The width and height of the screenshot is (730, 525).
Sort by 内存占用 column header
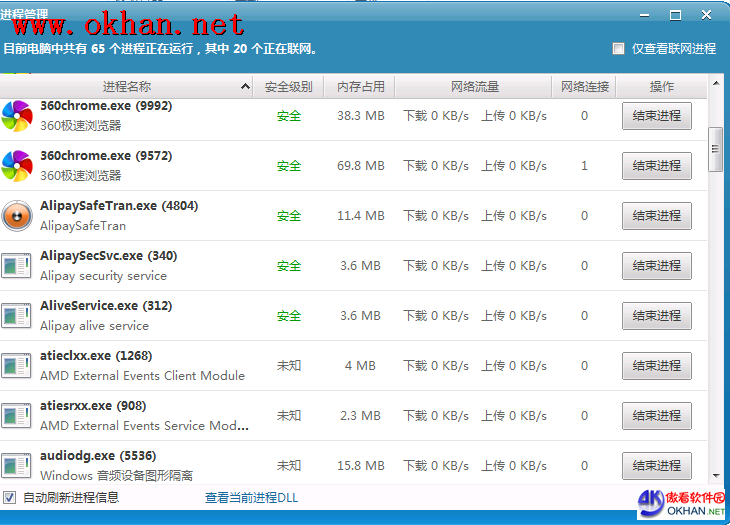360,87
